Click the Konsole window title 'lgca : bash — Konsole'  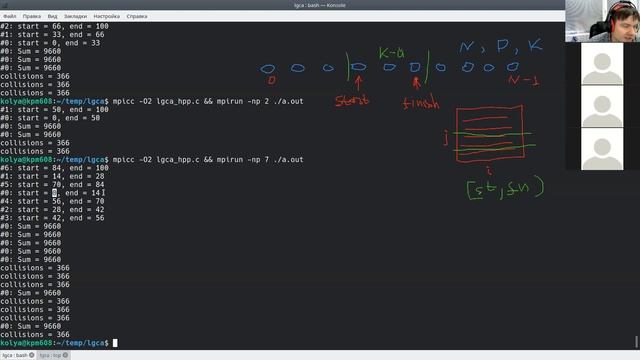click(x=320, y=5)
